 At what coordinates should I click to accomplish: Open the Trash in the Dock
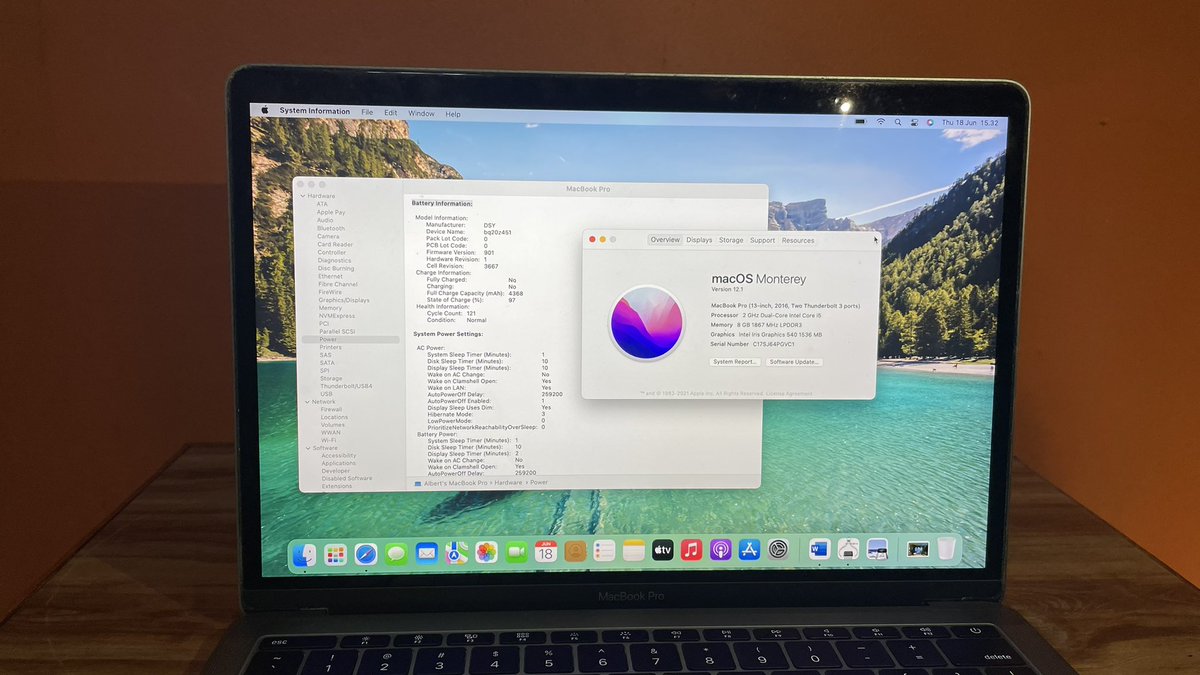tap(946, 548)
